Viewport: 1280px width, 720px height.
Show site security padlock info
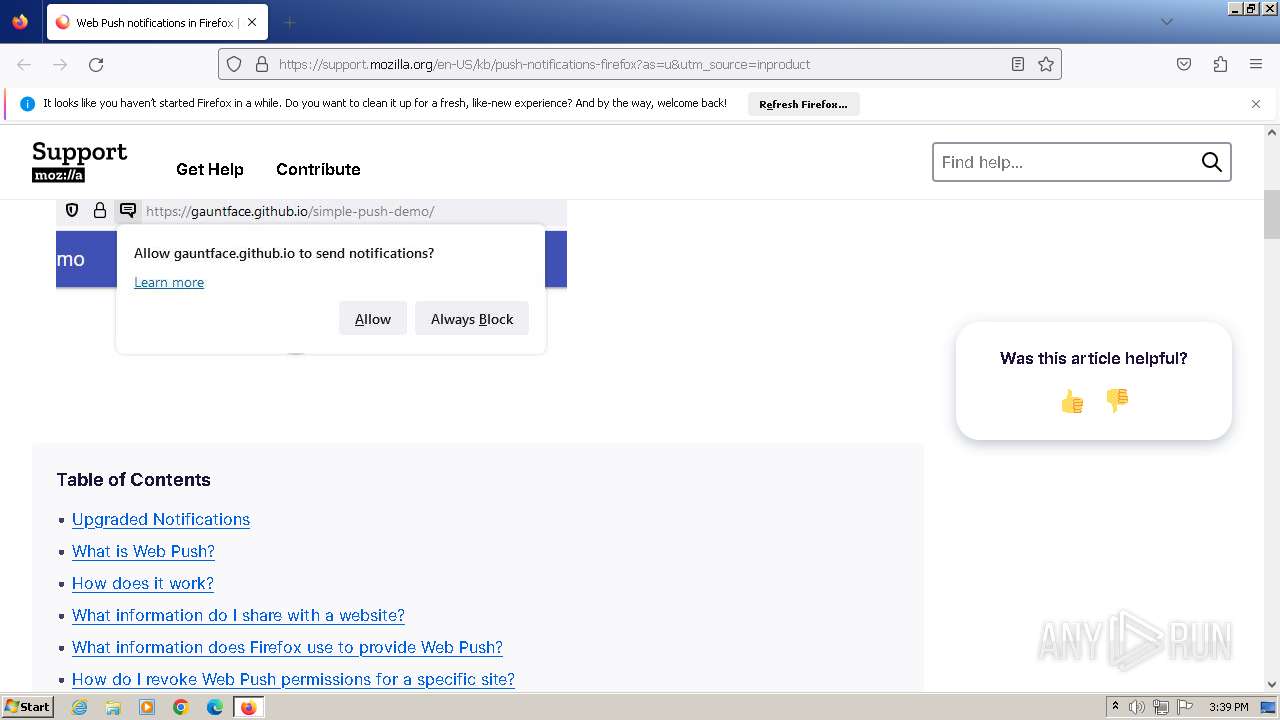pyautogui.click(x=262, y=64)
